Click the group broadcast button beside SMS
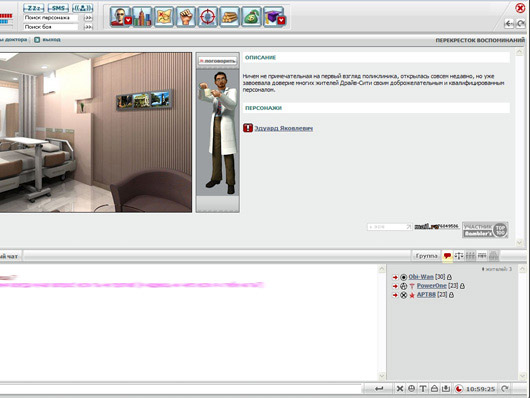Viewport: 530px width, 398px height. pyautogui.click(x=82, y=8)
